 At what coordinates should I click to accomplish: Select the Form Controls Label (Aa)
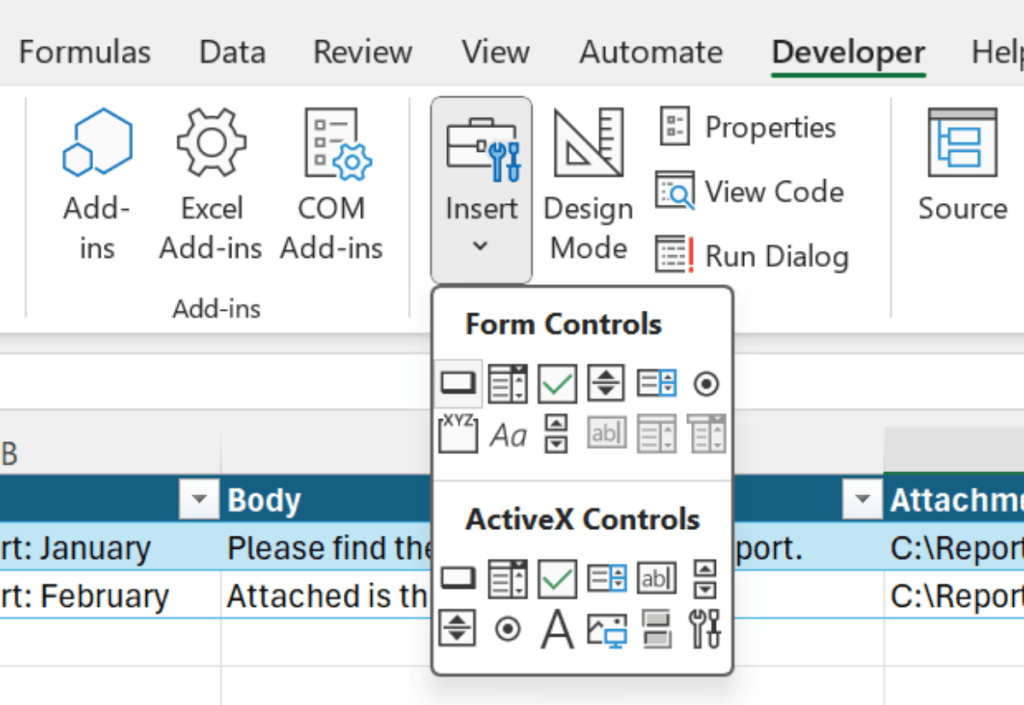point(508,435)
